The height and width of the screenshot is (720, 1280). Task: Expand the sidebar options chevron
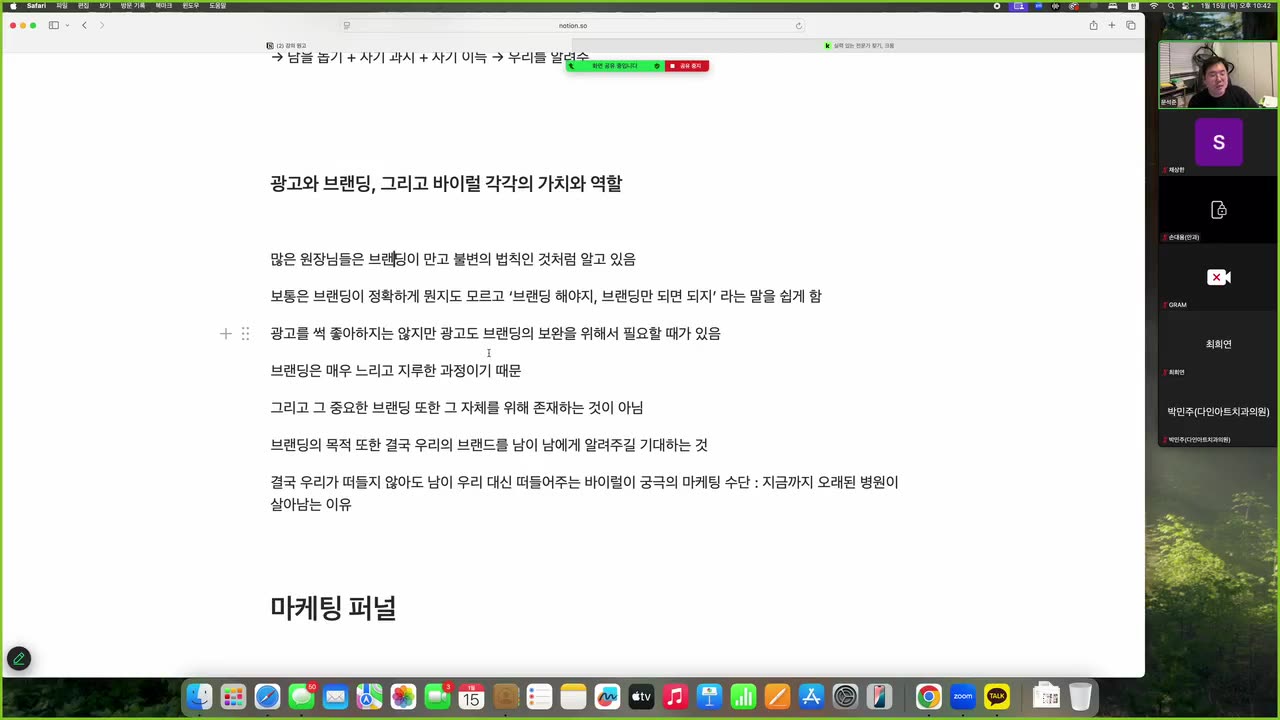pos(67,25)
